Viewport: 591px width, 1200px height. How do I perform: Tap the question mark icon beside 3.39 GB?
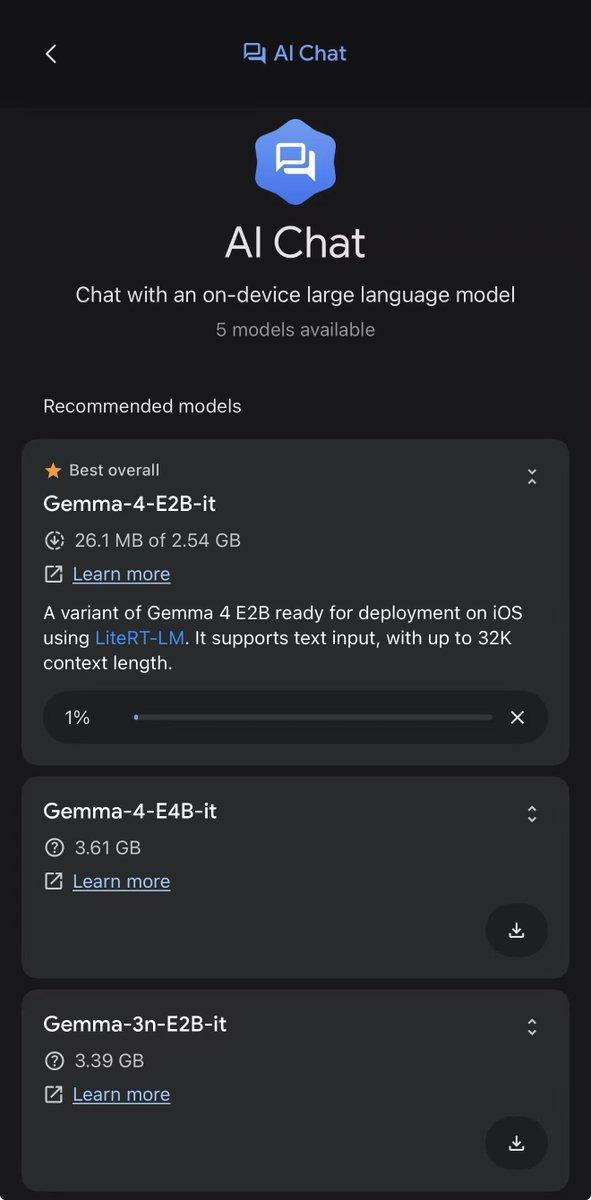pyautogui.click(x=54, y=1060)
